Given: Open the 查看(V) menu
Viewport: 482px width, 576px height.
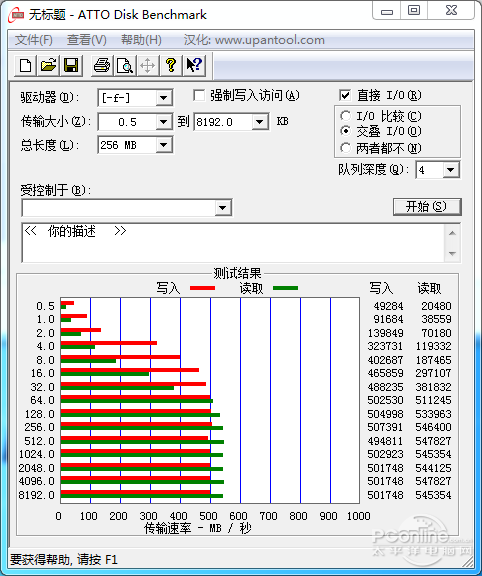Looking at the screenshot, I should click(87, 40).
